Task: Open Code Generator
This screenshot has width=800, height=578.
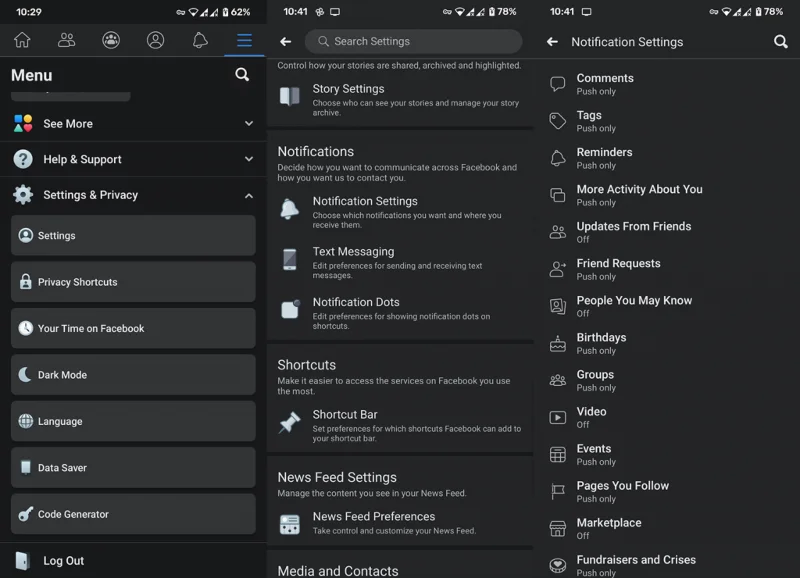Action: point(133,514)
